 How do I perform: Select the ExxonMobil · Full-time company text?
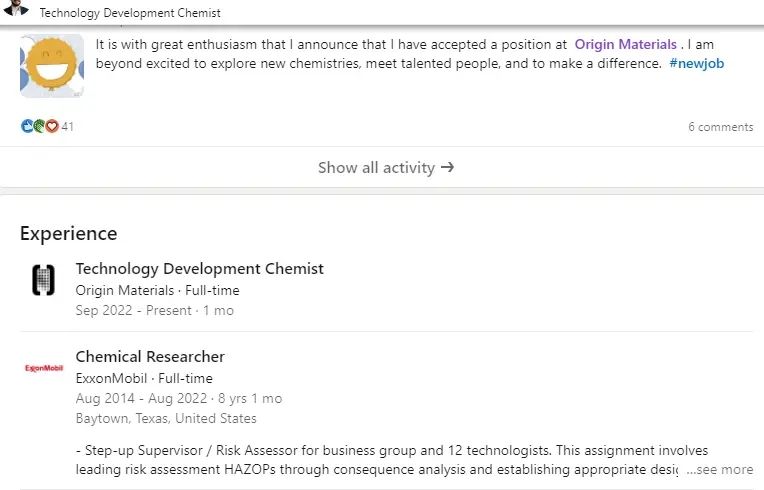pyautogui.click(x=144, y=378)
